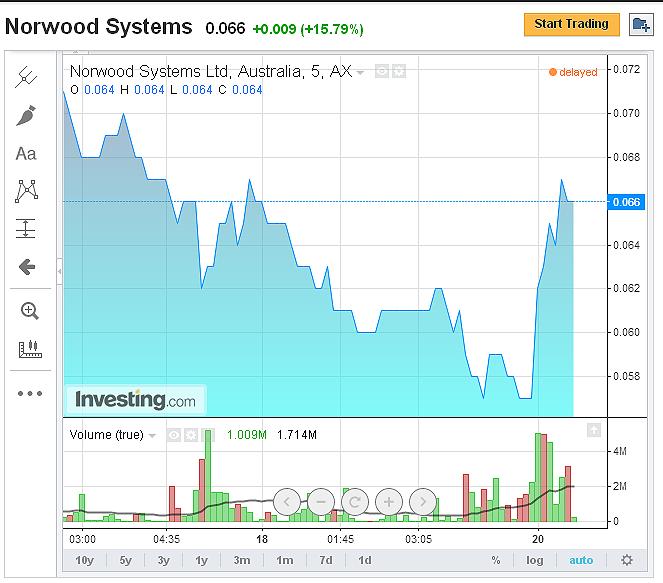Pick the measurement projection tool
The height and width of the screenshot is (583, 663).
[x=27, y=229]
